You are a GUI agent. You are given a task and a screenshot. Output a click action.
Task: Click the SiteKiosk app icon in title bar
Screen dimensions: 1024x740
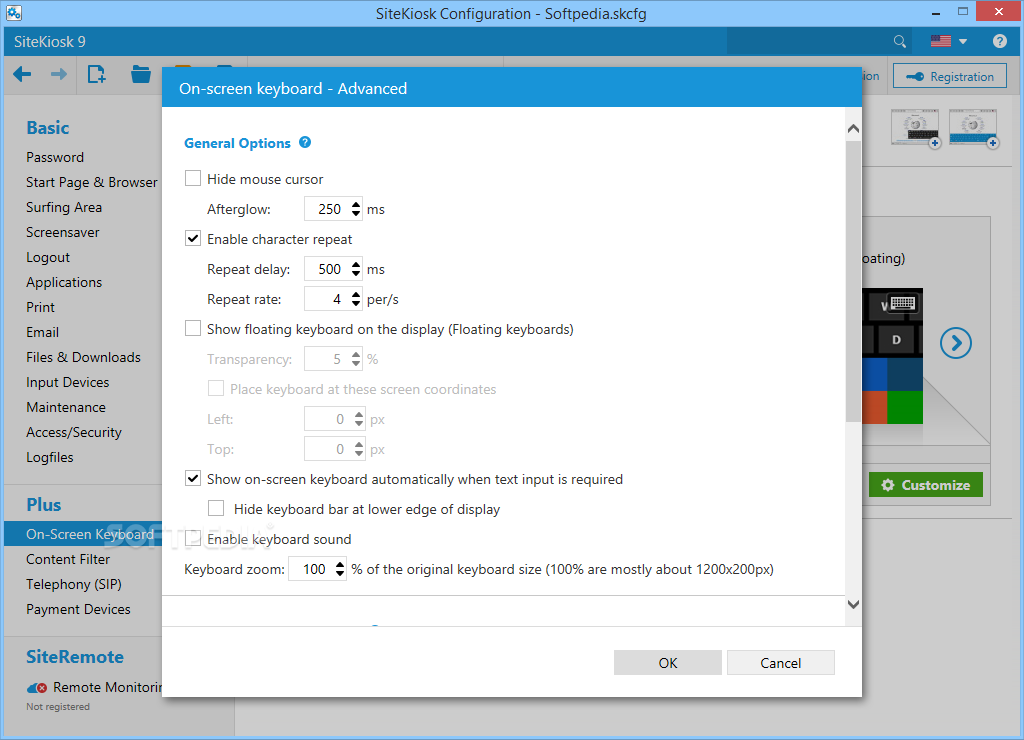(14, 12)
